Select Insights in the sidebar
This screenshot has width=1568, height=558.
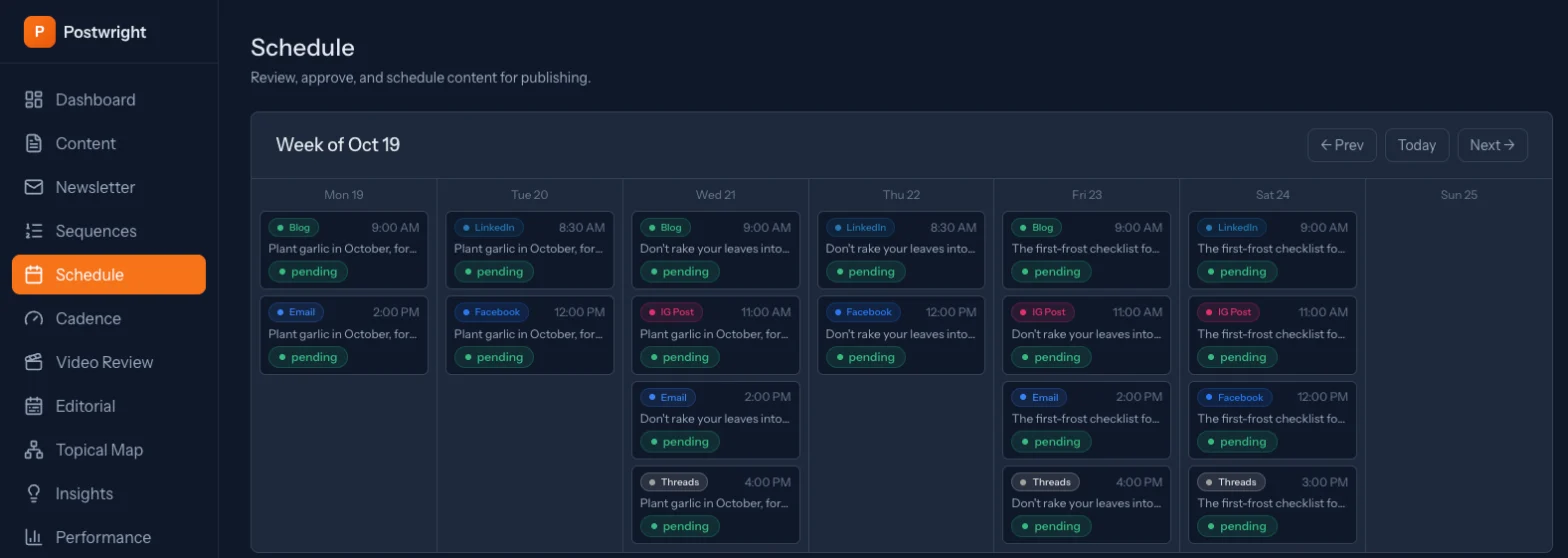pyautogui.click(x=109, y=494)
